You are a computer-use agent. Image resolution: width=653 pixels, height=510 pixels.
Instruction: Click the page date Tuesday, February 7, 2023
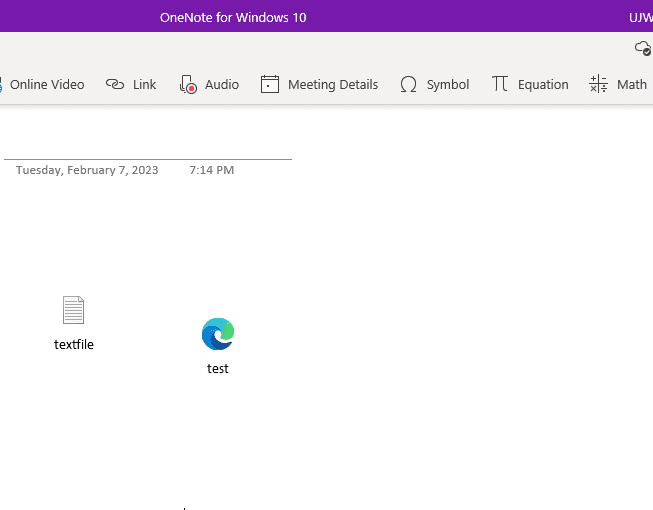click(x=87, y=170)
